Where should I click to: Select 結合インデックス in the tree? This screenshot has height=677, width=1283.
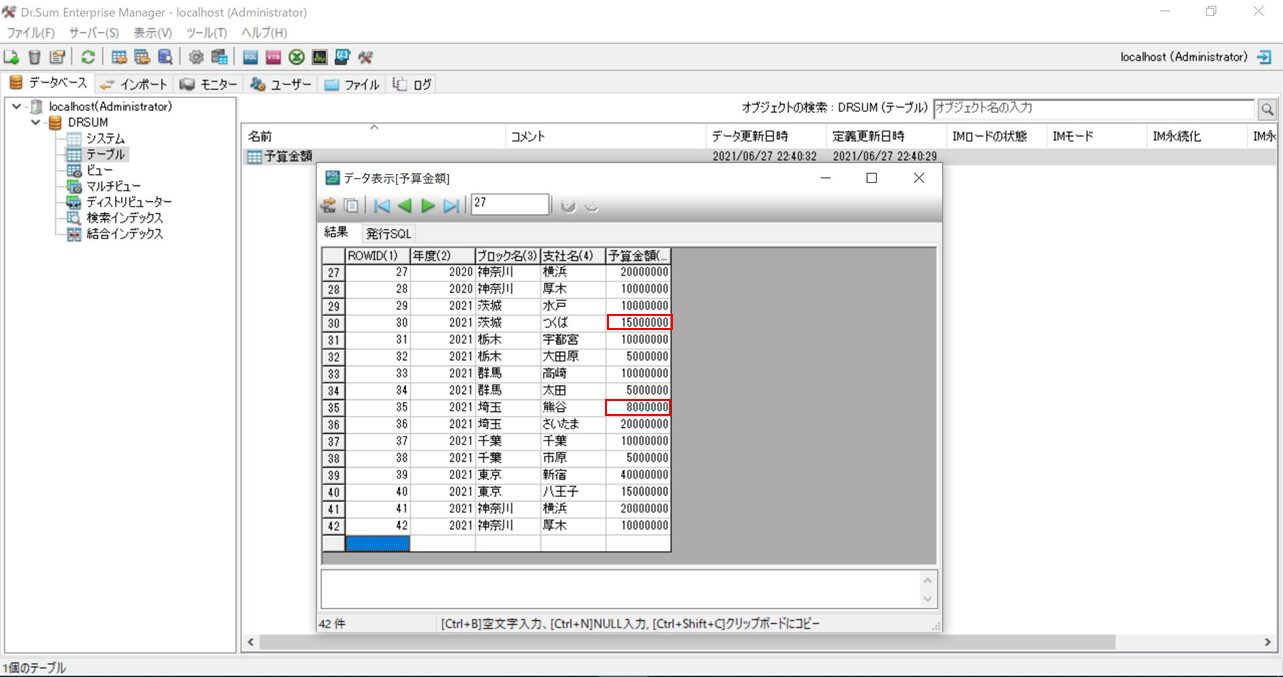(x=124, y=234)
